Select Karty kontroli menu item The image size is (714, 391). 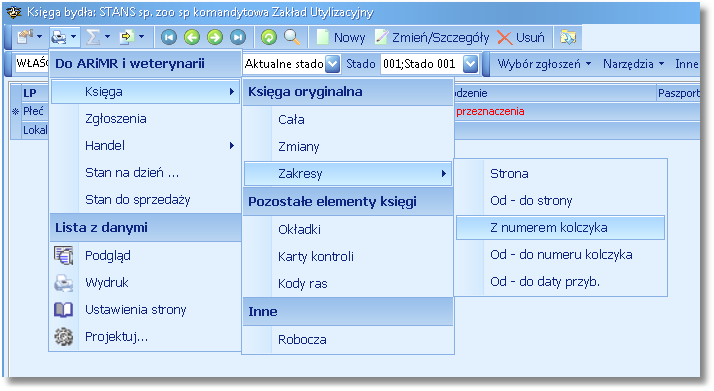(348, 256)
